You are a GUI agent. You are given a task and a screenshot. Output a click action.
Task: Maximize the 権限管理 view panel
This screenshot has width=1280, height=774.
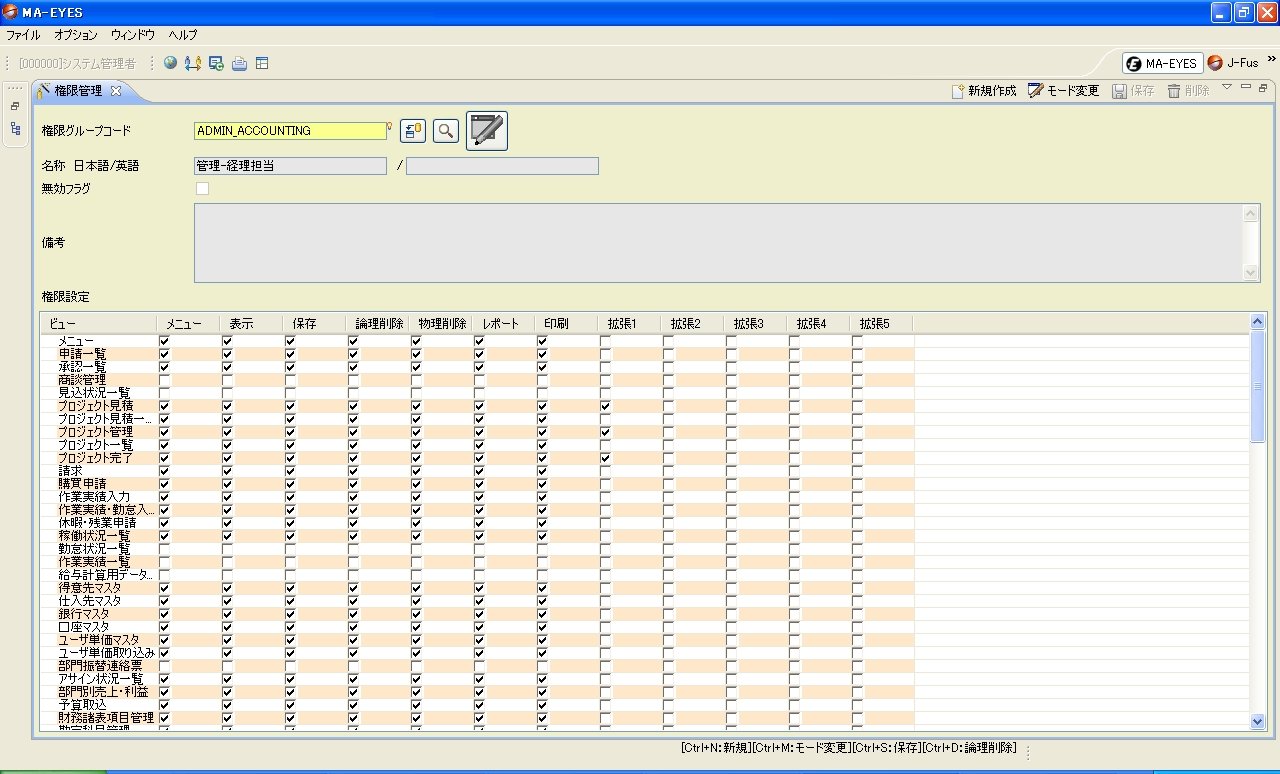(x=1262, y=88)
